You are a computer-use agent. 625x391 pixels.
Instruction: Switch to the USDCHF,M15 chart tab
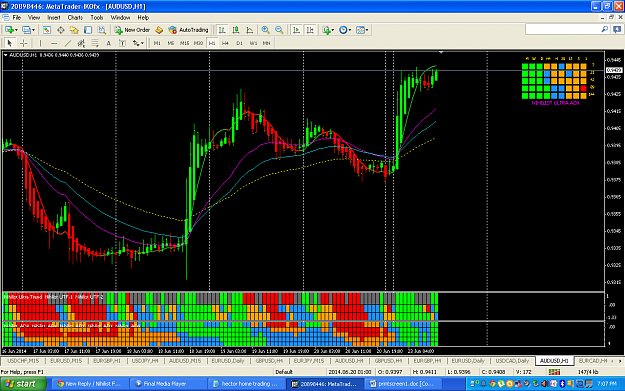click(x=23, y=361)
